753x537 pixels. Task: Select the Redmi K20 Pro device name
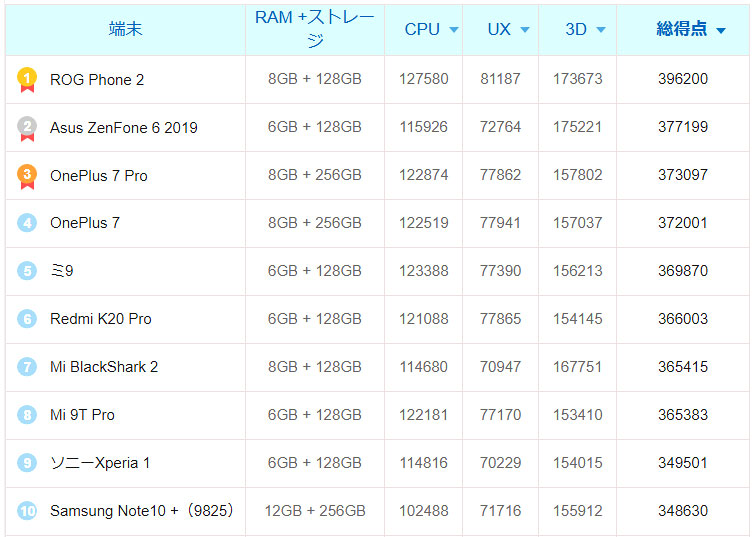tap(101, 319)
